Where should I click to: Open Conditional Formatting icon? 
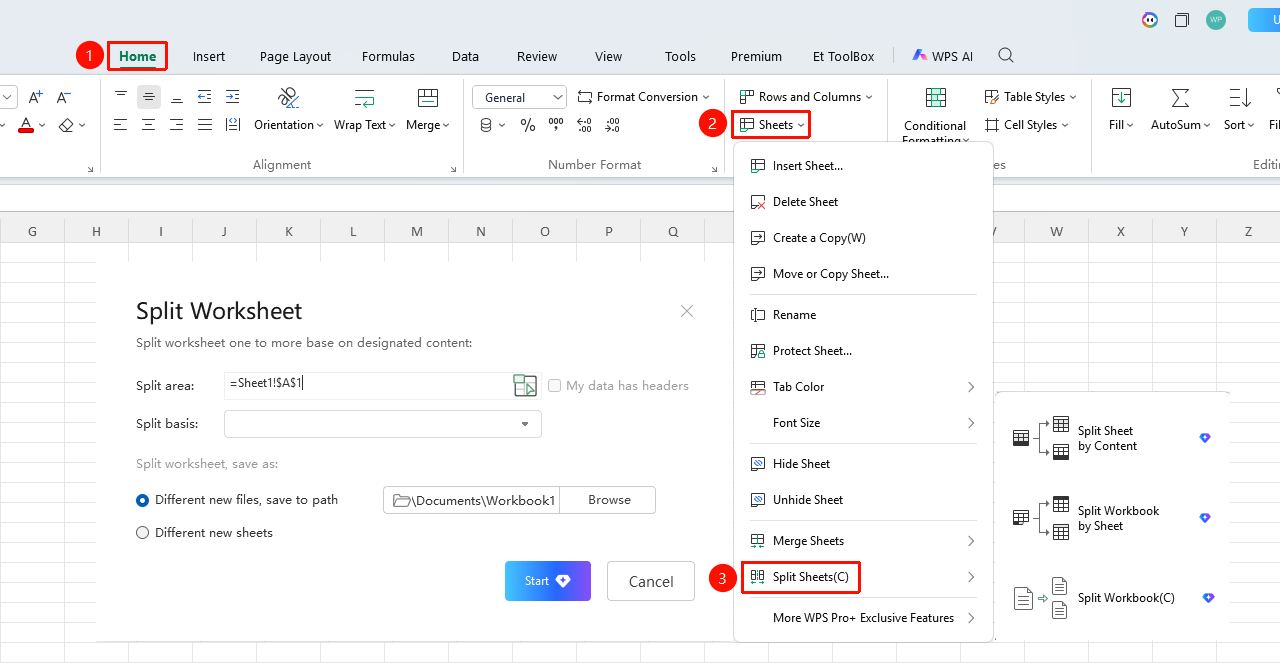pyautogui.click(x=936, y=97)
